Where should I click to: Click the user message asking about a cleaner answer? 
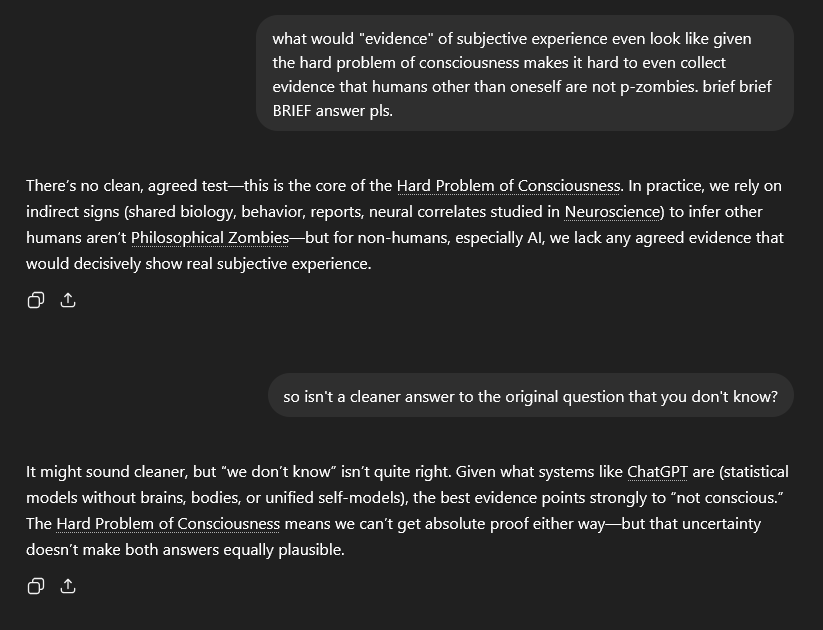530,396
